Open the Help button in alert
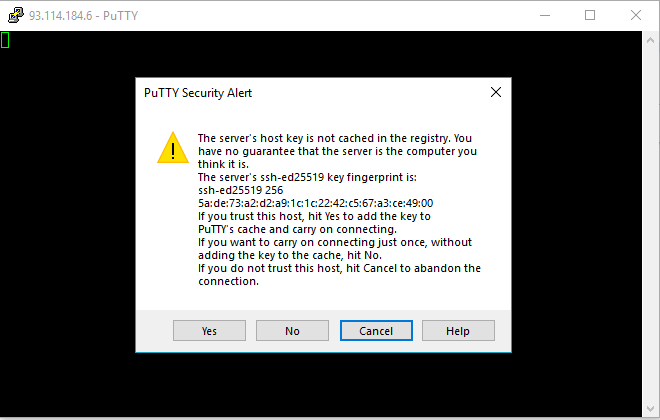This screenshot has height=420, width=660. pos(458,331)
